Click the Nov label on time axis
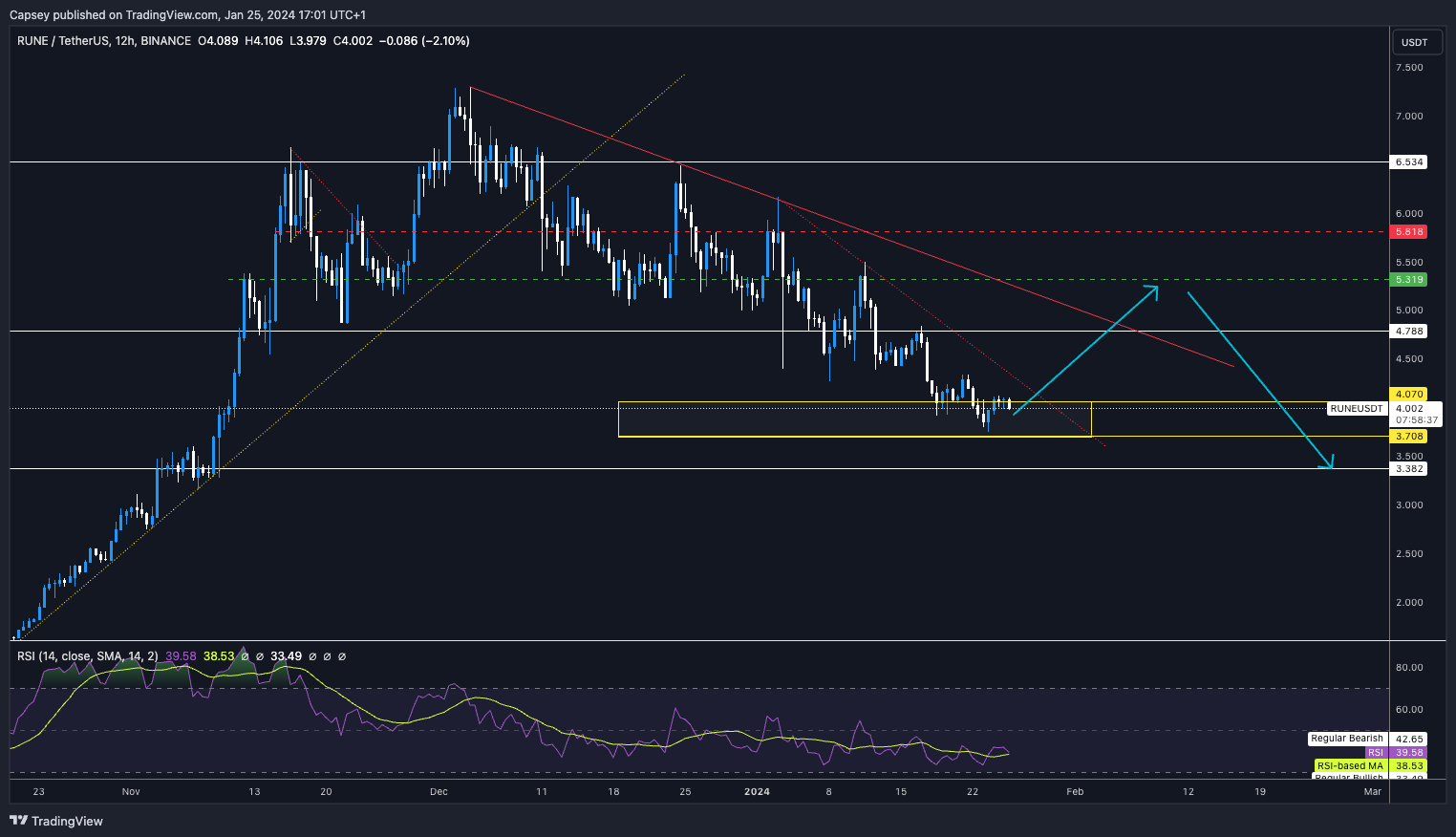The image size is (1456, 837). click(x=131, y=792)
